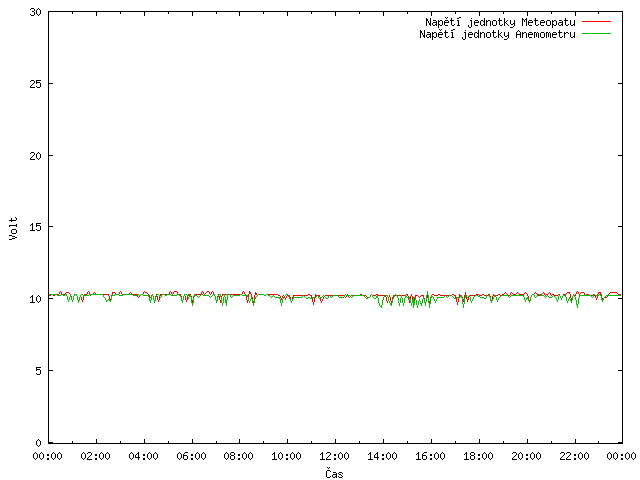Click the legend label "Napětí jednotky Meteopatu"

[x=500, y=22]
